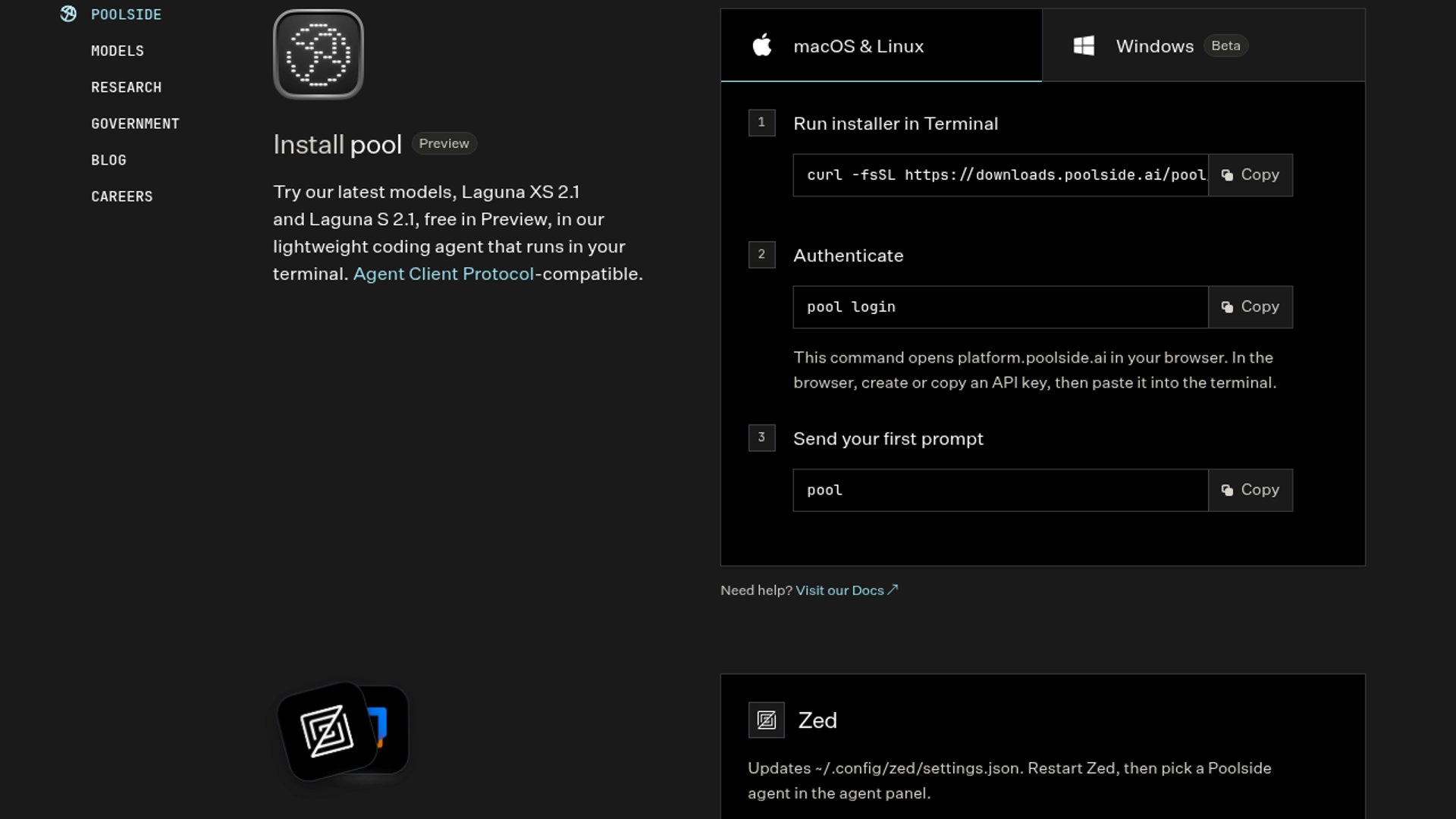1456x819 pixels.
Task: Click copy icon beside curl command
Action: pos(1227,175)
